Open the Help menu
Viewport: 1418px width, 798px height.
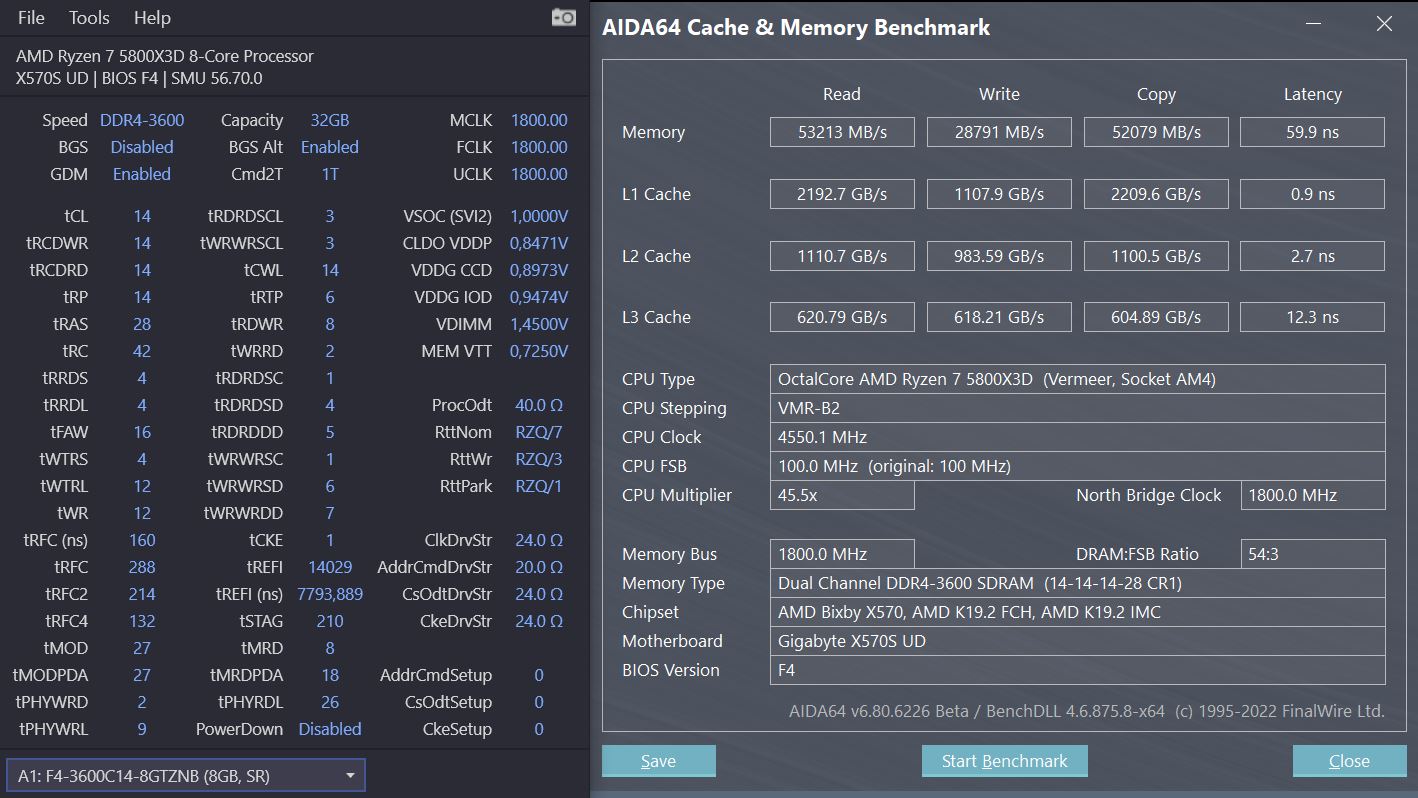click(x=152, y=18)
